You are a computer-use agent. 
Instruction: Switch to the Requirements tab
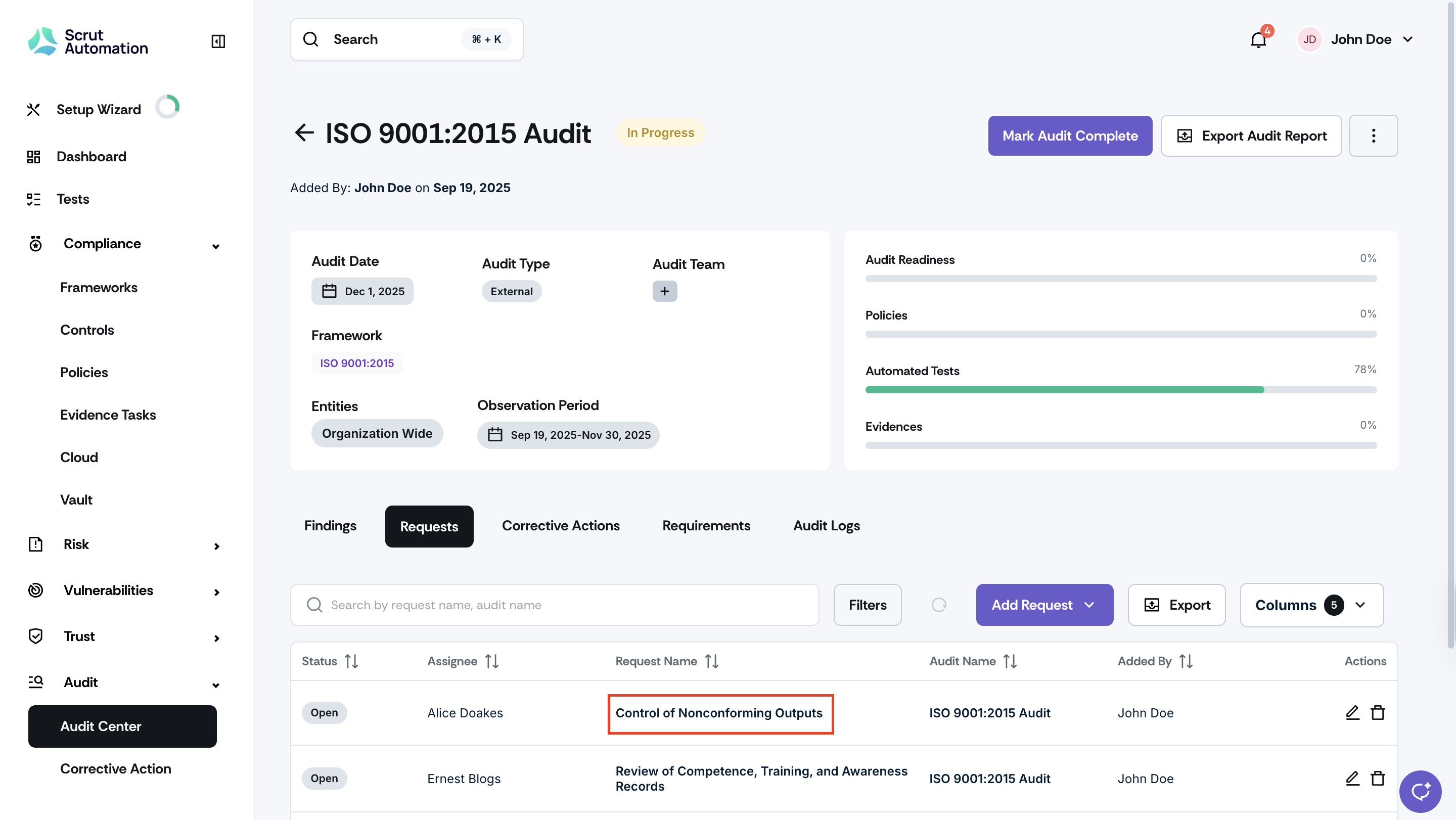coord(706,526)
